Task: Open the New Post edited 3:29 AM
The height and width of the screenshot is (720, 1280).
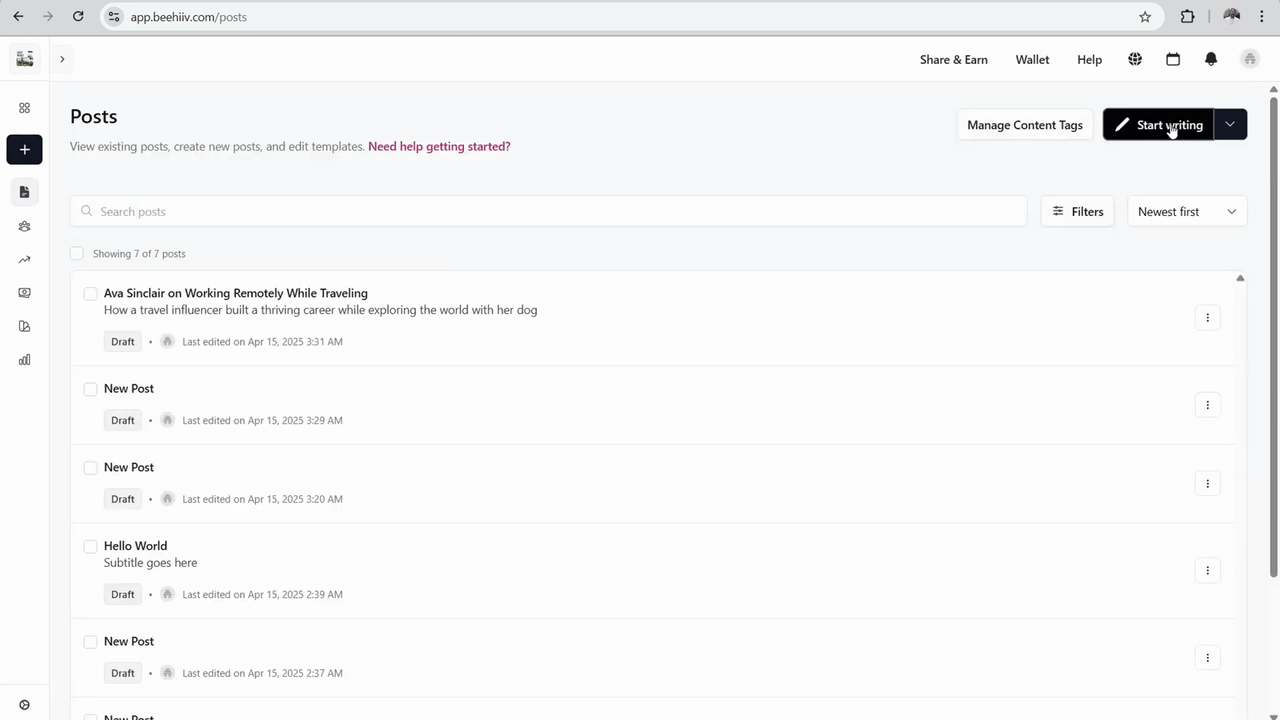Action: click(129, 388)
